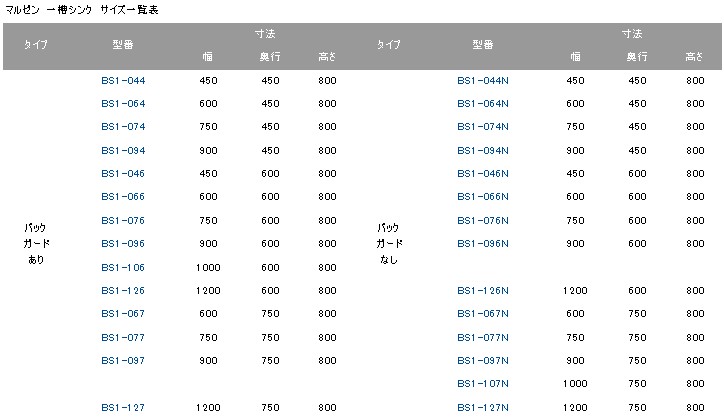The height and width of the screenshot is (419, 724).
Task: Click the right 高さ column header
Action: [x=694, y=57]
